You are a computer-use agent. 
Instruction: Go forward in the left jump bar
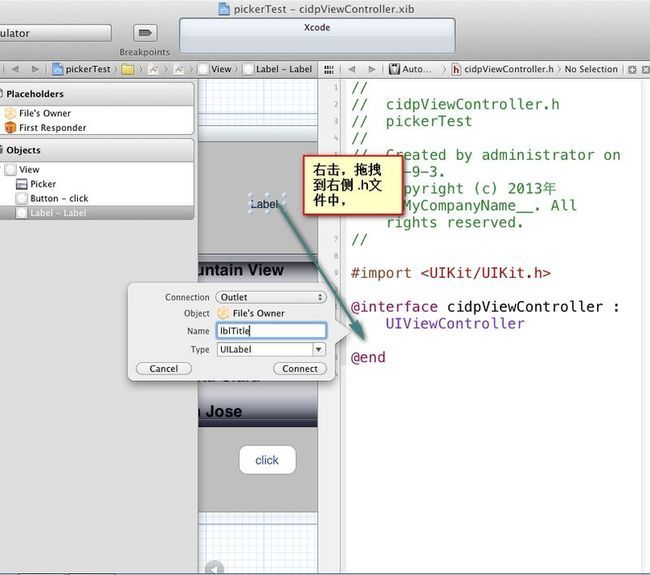(35, 69)
